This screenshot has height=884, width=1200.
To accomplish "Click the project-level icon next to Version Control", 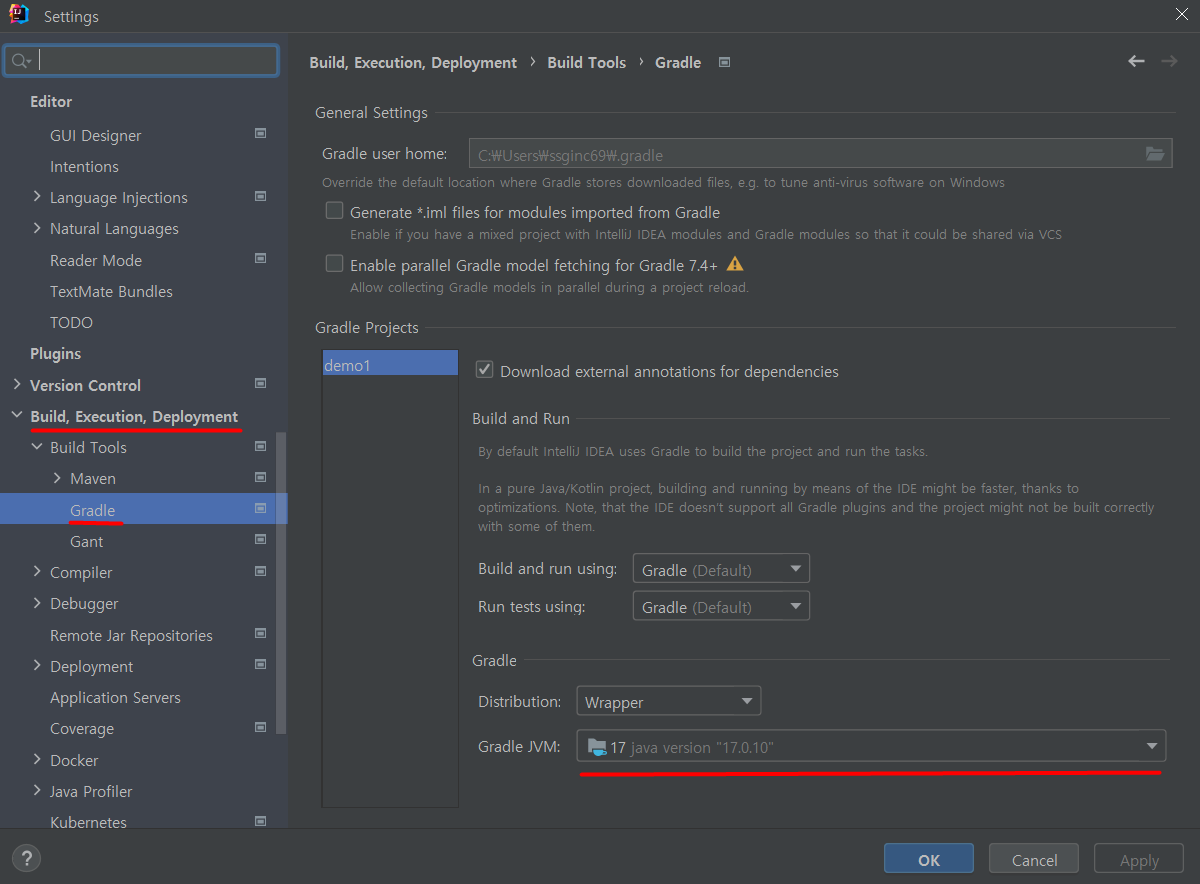I will tap(260, 383).
